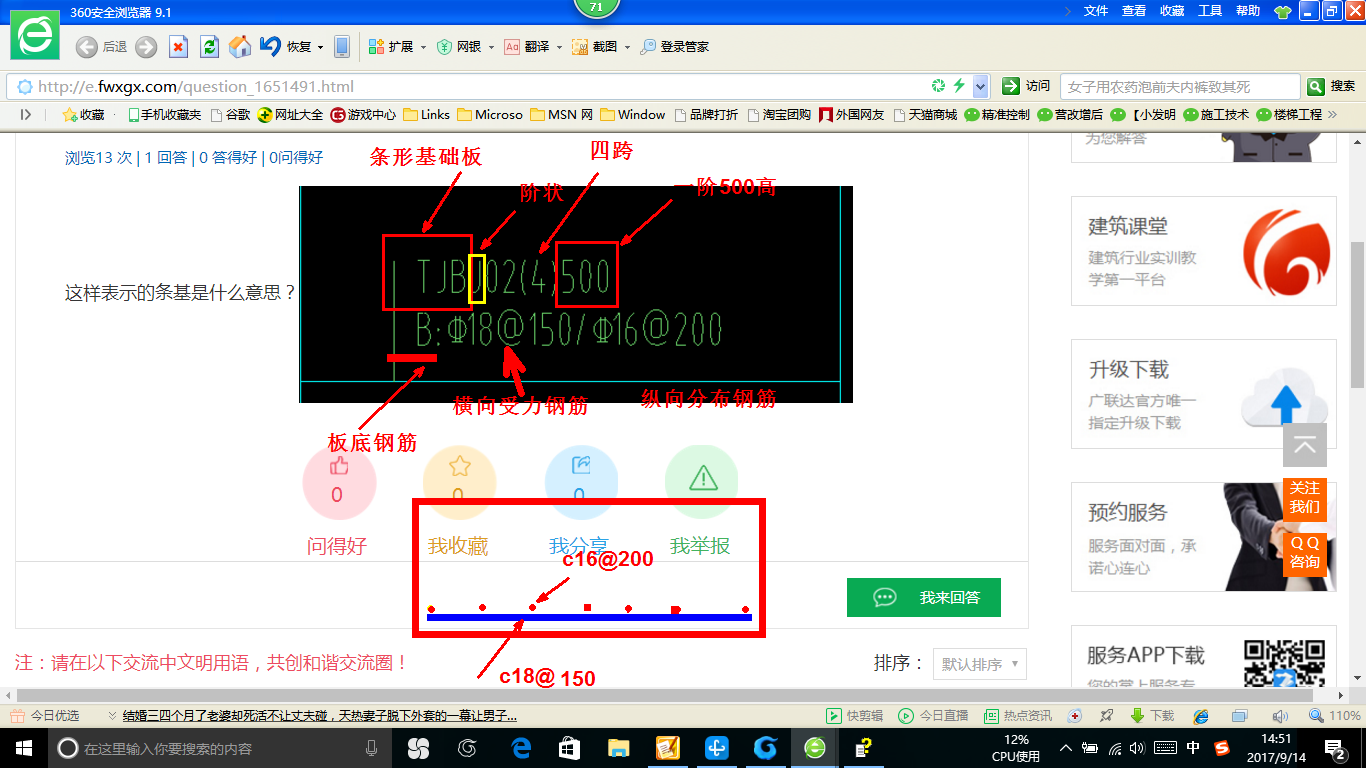Open the skin t-shirt icon
The image size is (1366, 768).
point(1282,12)
